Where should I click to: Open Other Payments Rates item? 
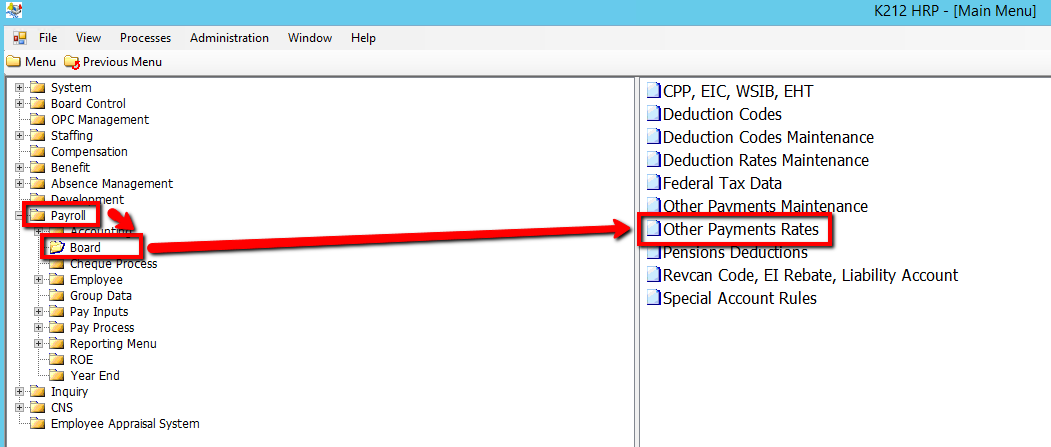(740, 230)
